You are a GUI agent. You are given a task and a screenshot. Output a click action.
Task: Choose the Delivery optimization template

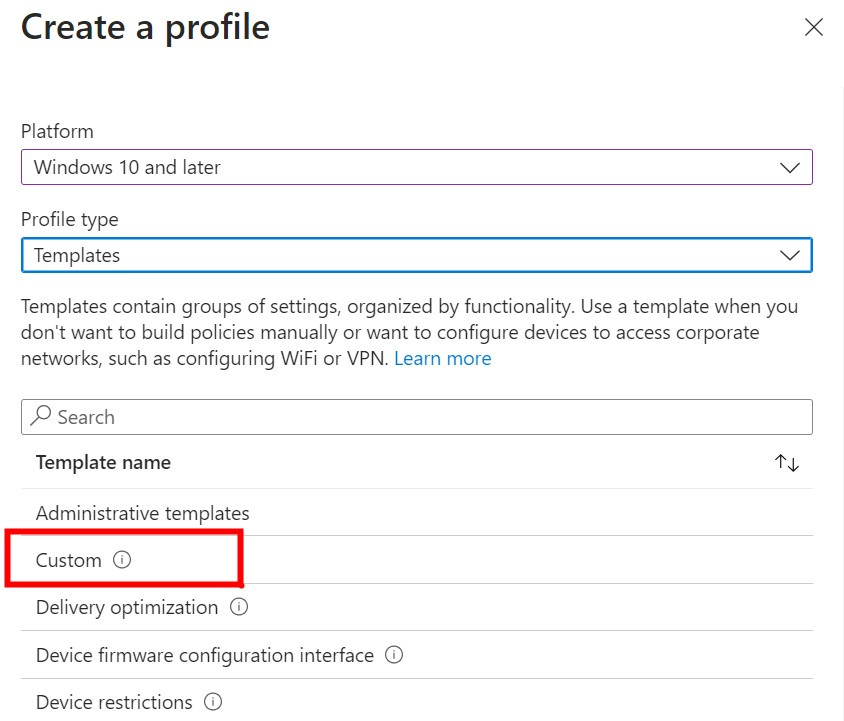(126, 607)
